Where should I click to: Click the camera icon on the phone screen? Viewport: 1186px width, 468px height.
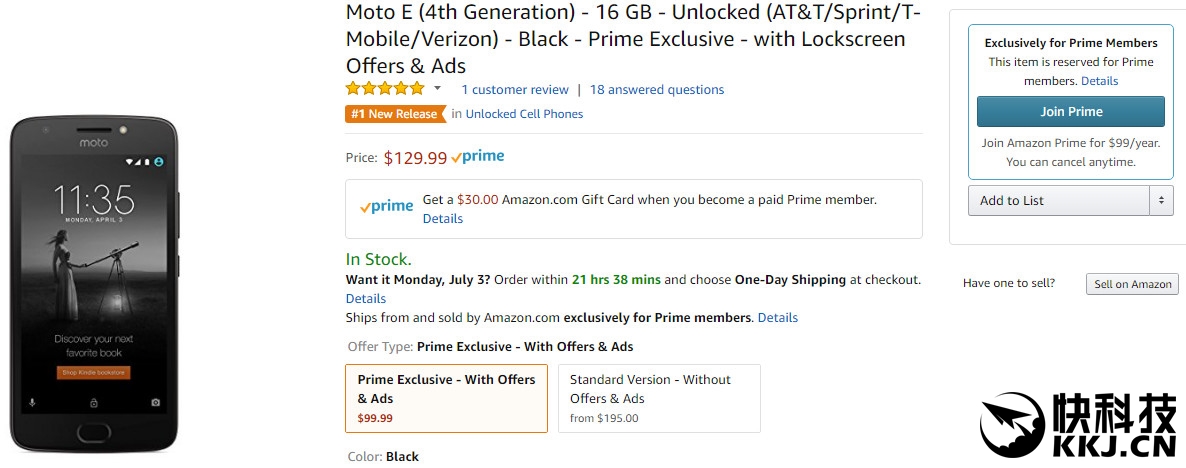155,403
